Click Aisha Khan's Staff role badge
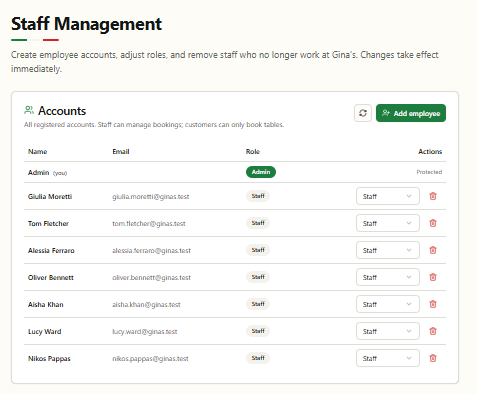The width and height of the screenshot is (477, 394). (x=258, y=304)
